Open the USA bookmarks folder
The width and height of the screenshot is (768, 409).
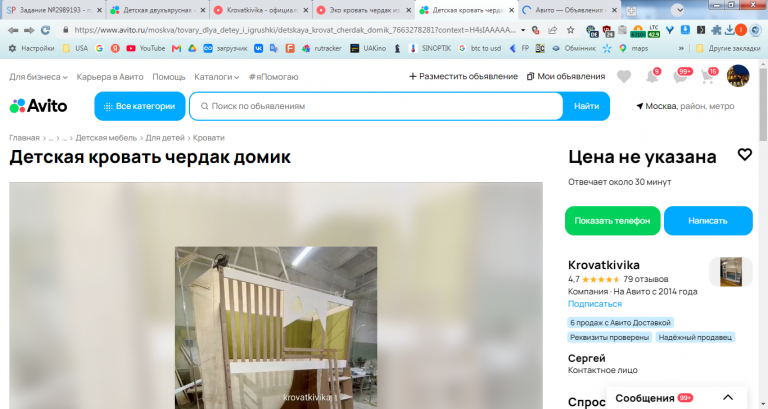[x=75, y=48]
